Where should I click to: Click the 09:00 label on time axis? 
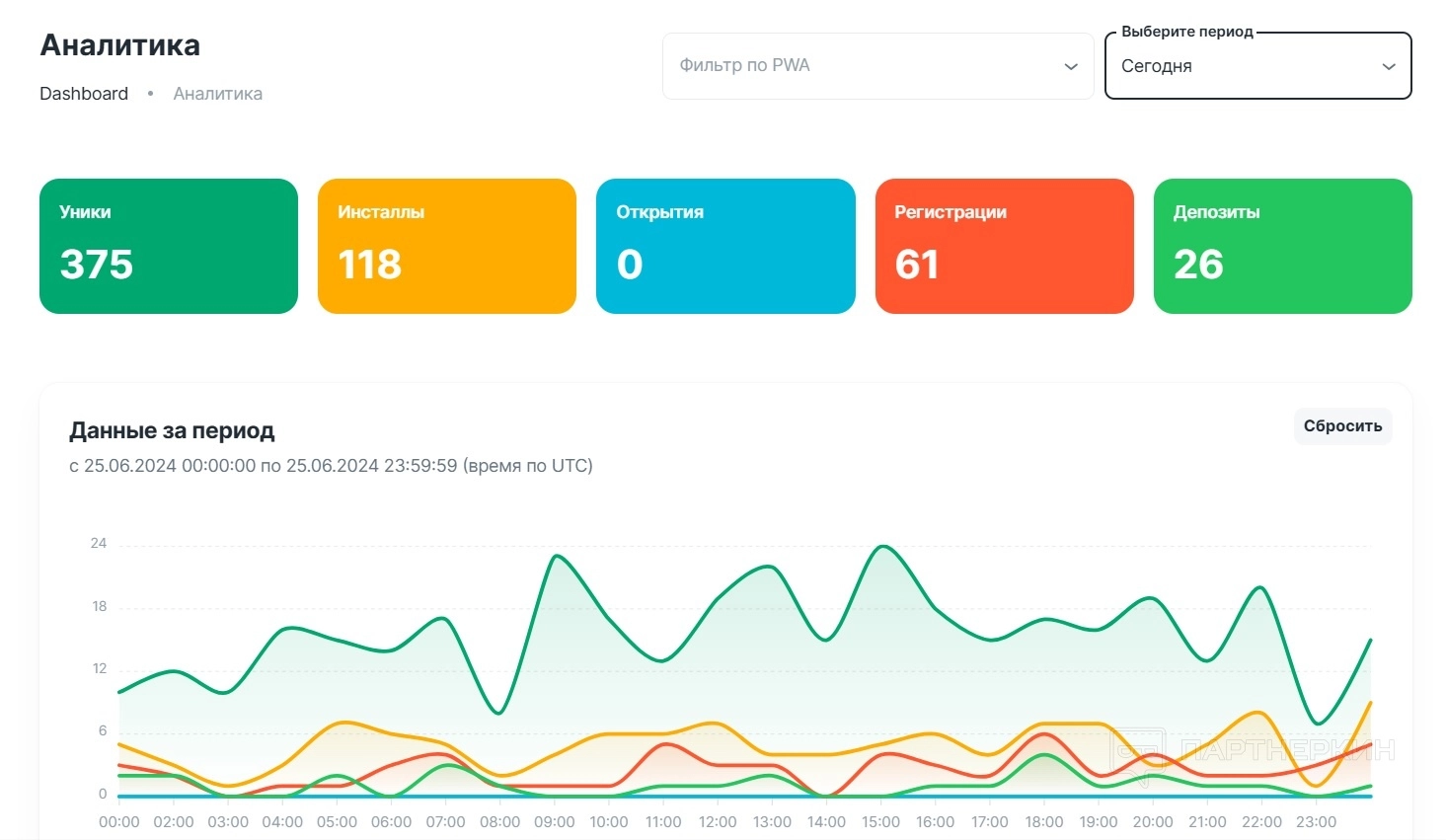coord(555,822)
